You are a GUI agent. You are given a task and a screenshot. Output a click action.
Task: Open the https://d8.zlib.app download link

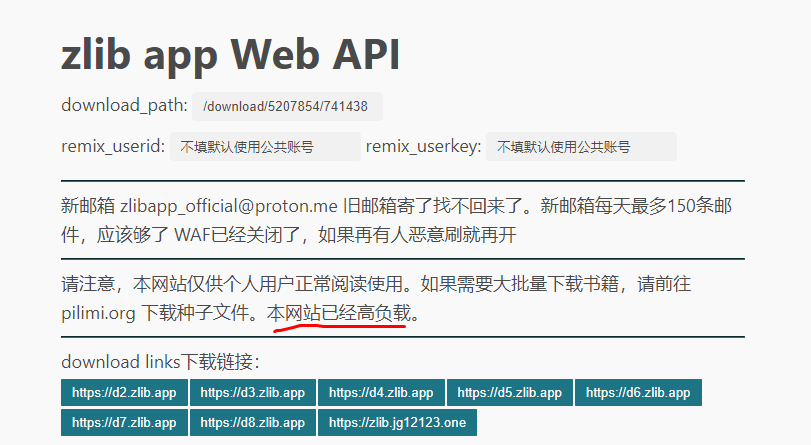pos(252,422)
